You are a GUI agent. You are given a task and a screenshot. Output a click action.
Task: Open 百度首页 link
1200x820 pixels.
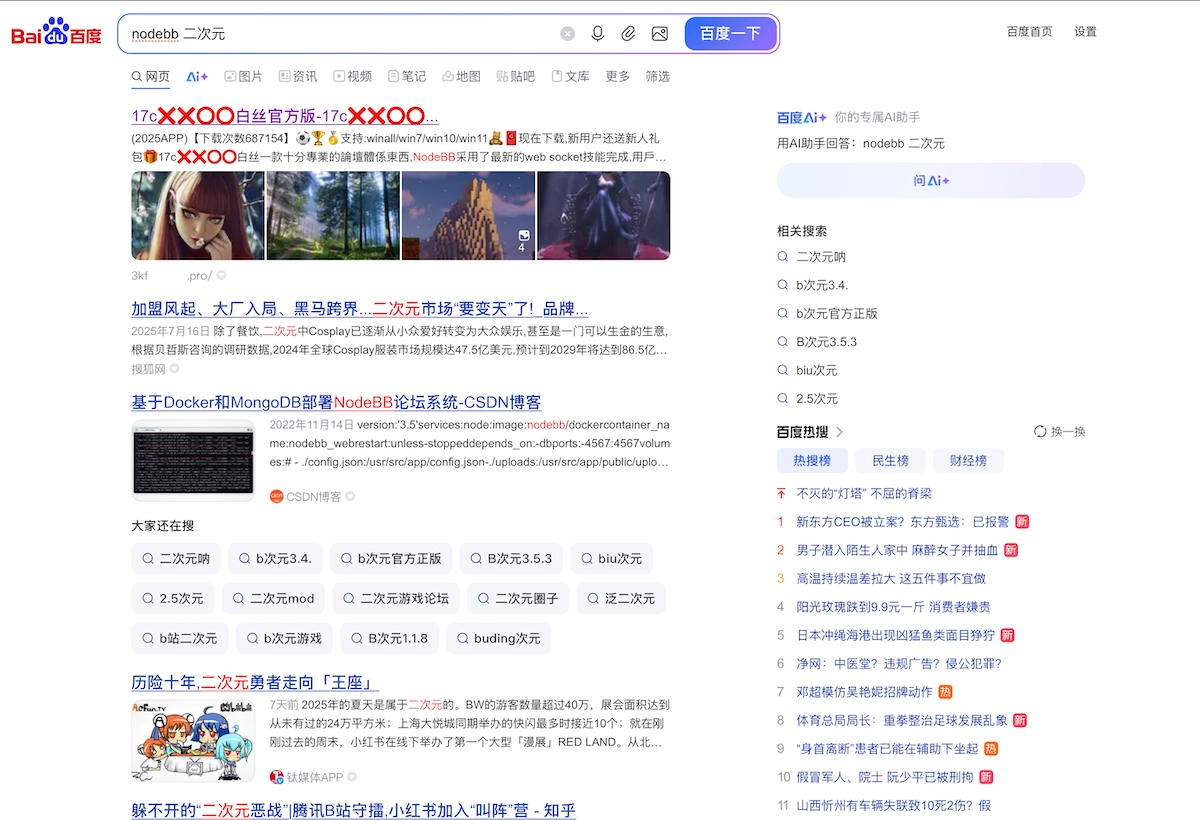click(x=1029, y=31)
